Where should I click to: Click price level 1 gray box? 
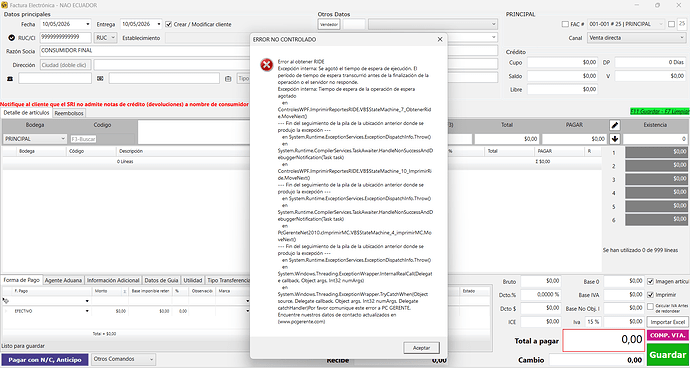click(656, 152)
